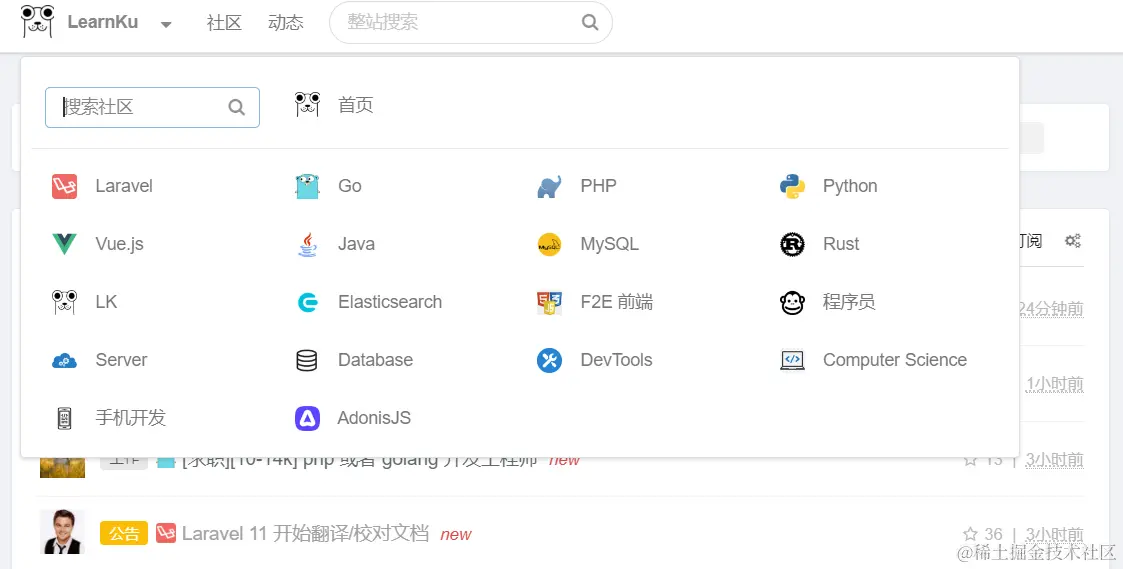The image size is (1123, 569).
Task: Click the Server cloud icon
Action: pyautogui.click(x=64, y=360)
